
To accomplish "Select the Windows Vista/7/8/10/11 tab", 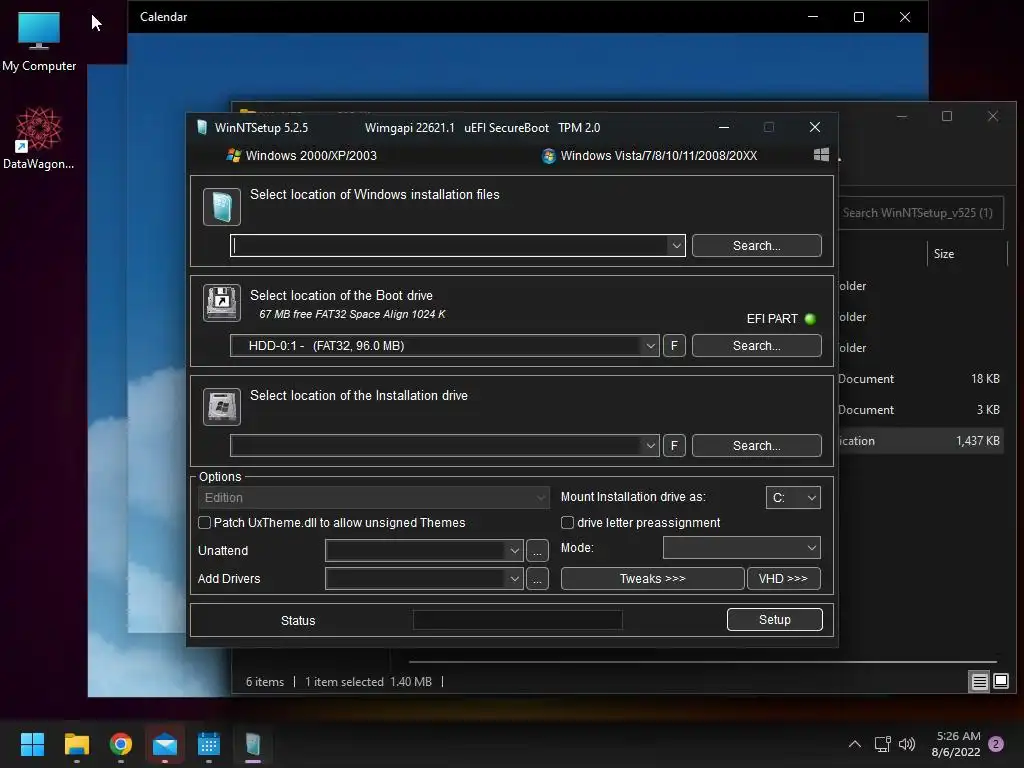I will [650, 155].
